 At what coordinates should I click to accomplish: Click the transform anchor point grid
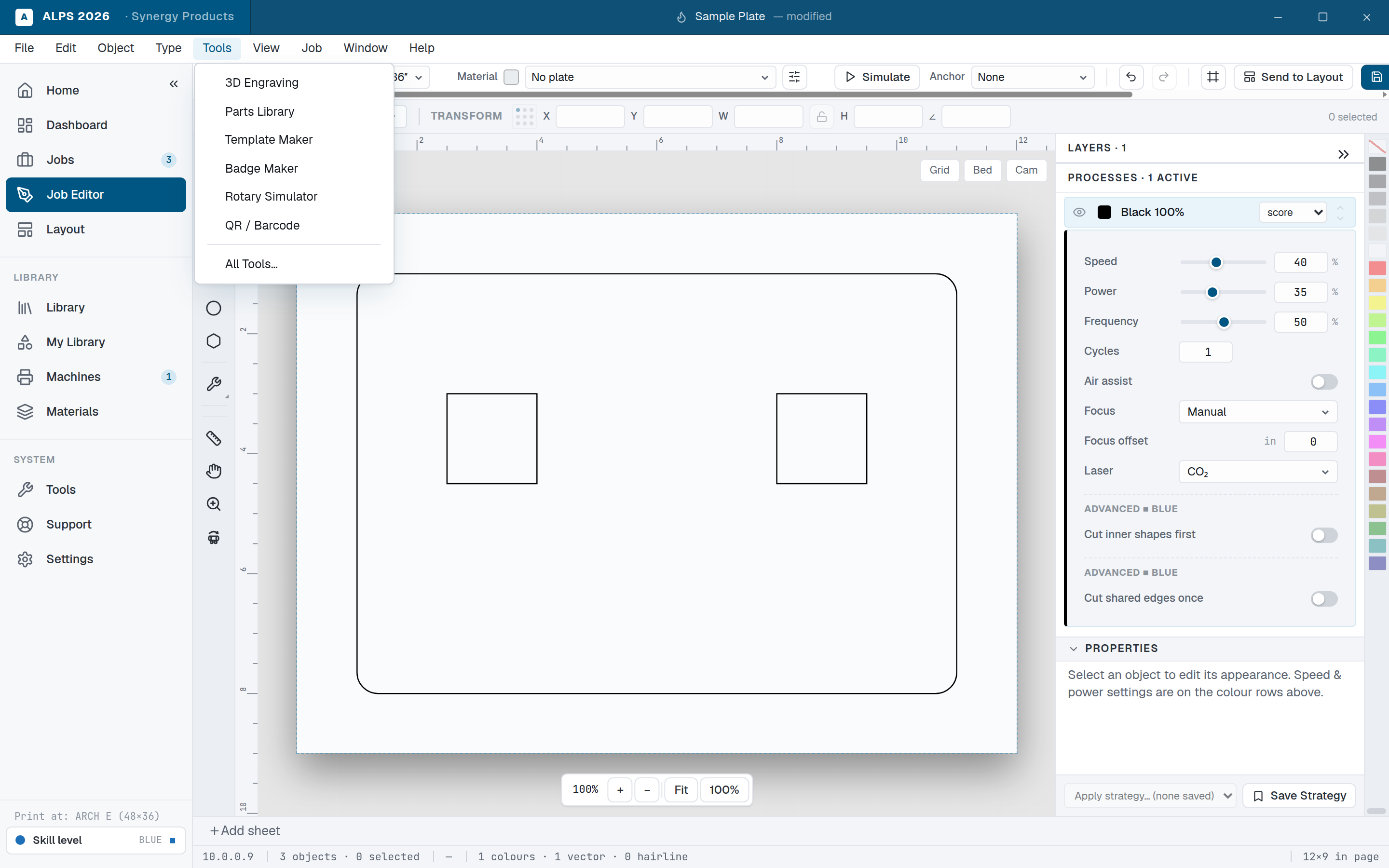(x=525, y=117)
